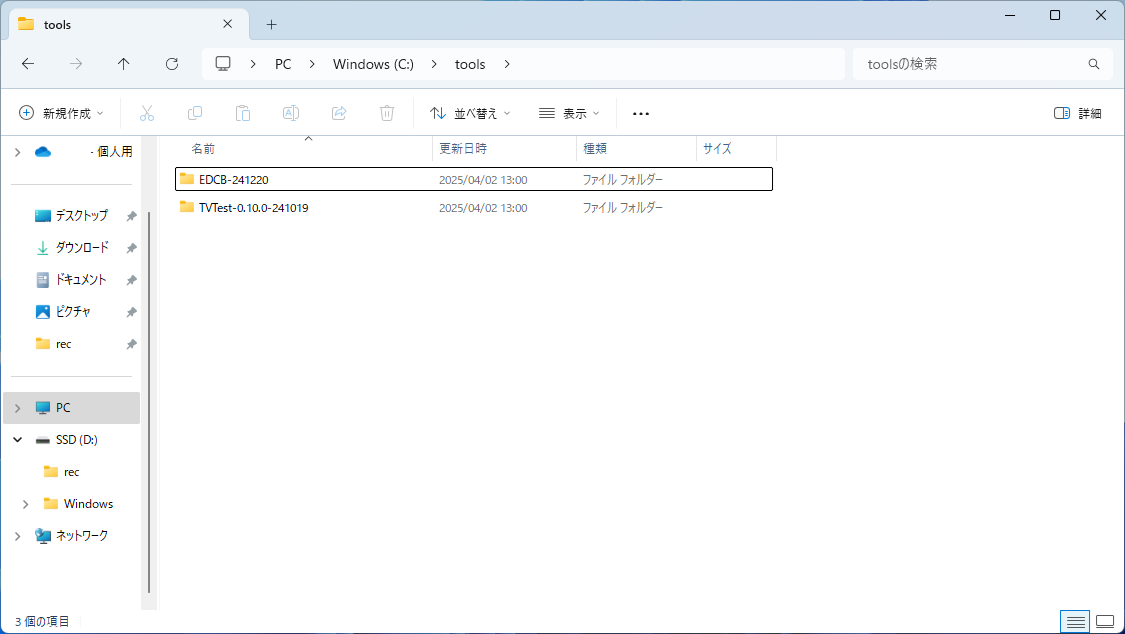
Task: Click the Copy icon in the toolbar
Action: (x=194, y=113)
